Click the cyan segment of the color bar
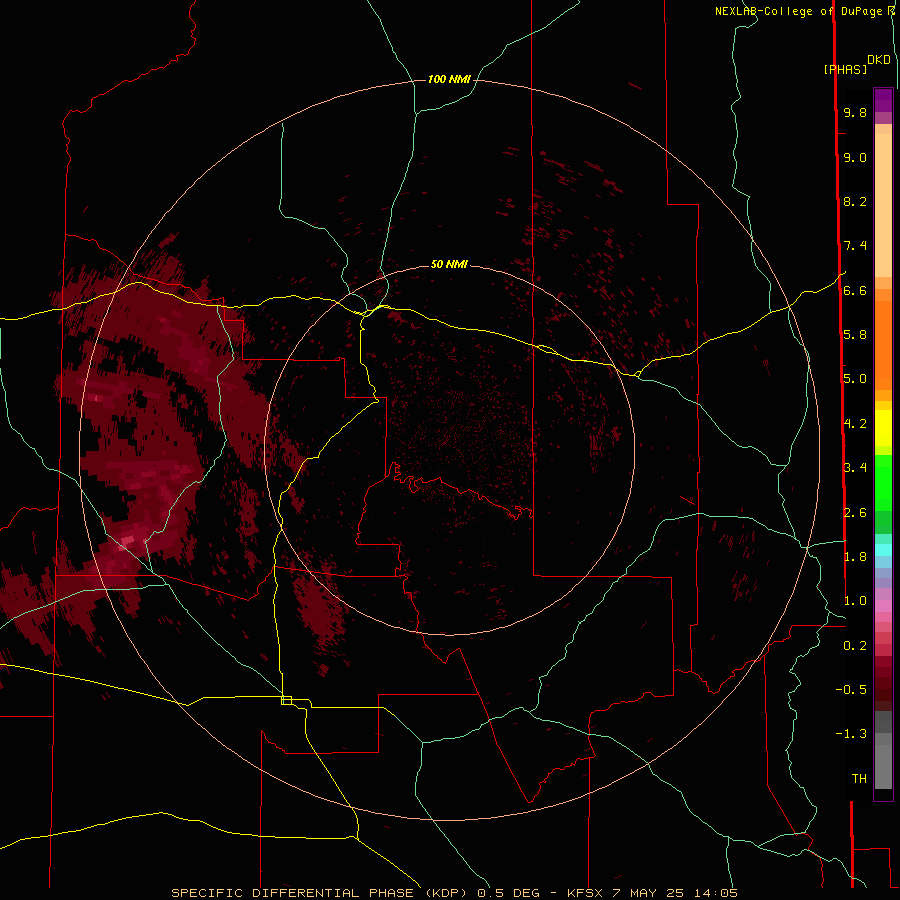This screenshot has height=900, width=900. pyautogui.click(x=883, y=550)
